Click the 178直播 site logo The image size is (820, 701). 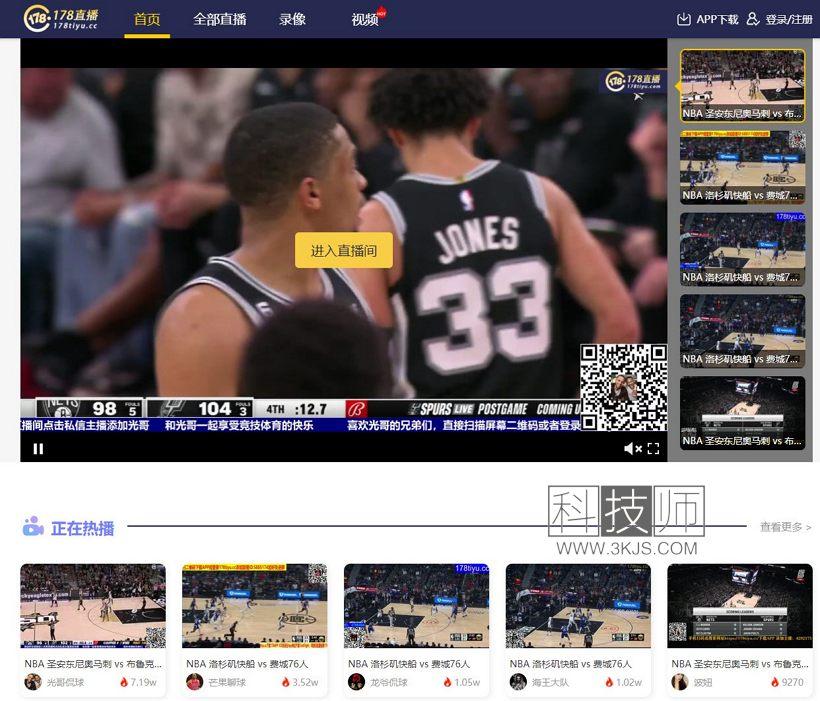tap(61, 18)
